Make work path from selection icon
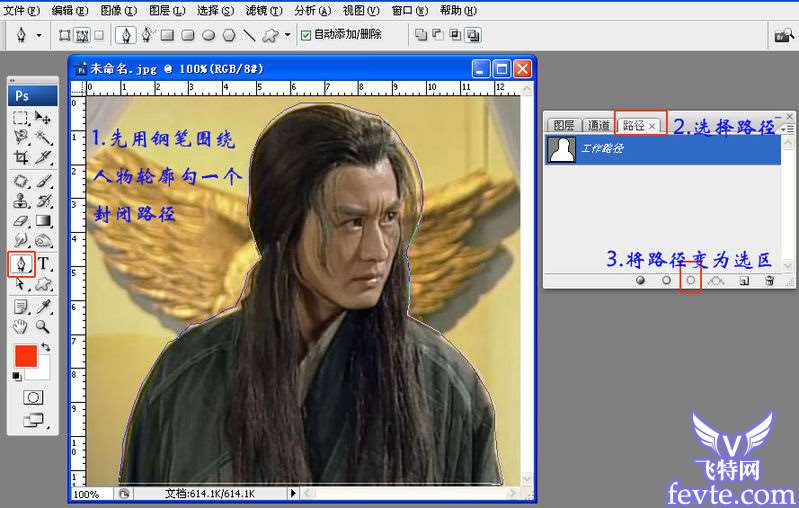This screenshot has height=508, width=799. [716, 280]
